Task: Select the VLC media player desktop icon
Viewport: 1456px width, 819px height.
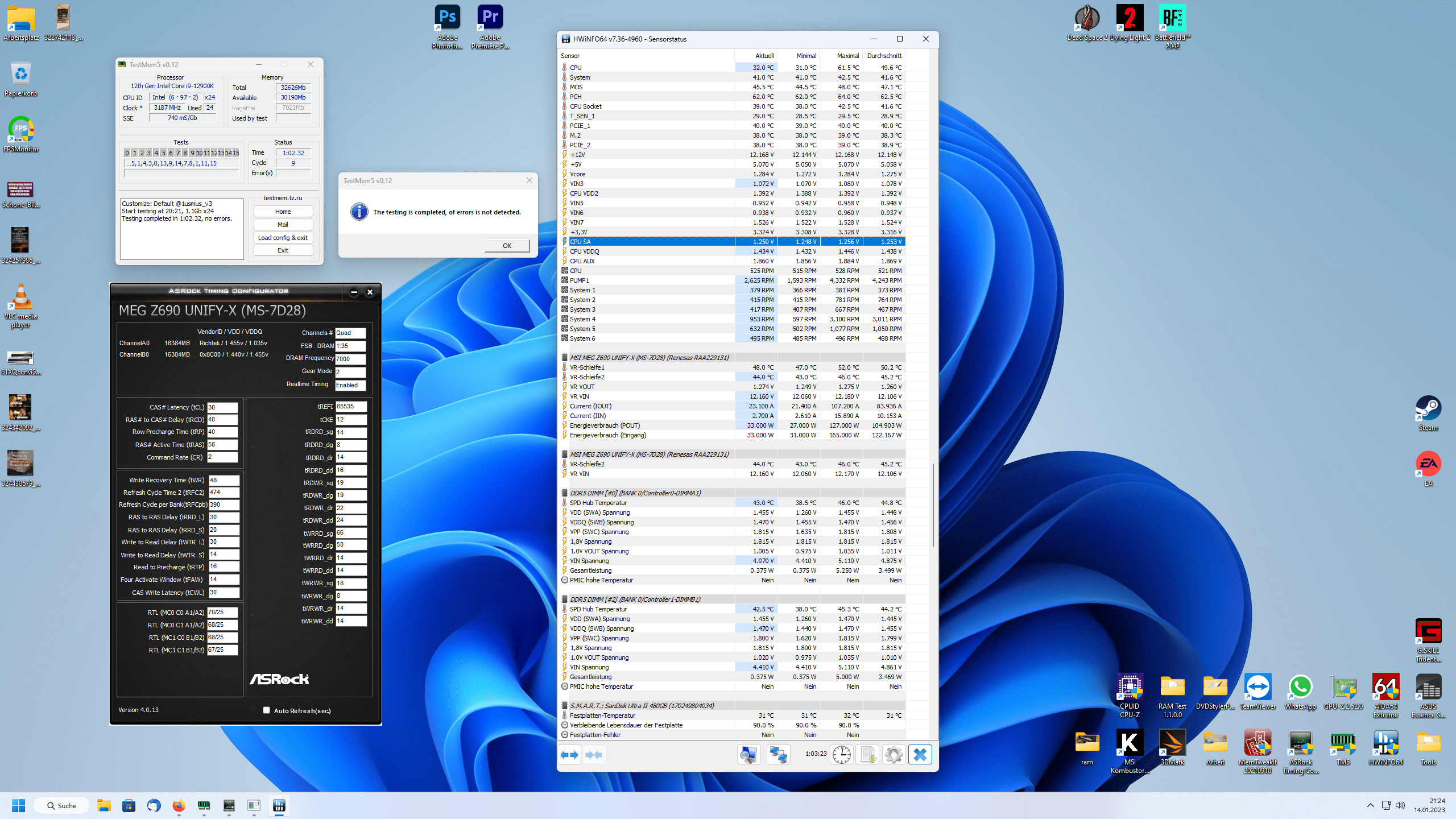Action: [21, 307]
